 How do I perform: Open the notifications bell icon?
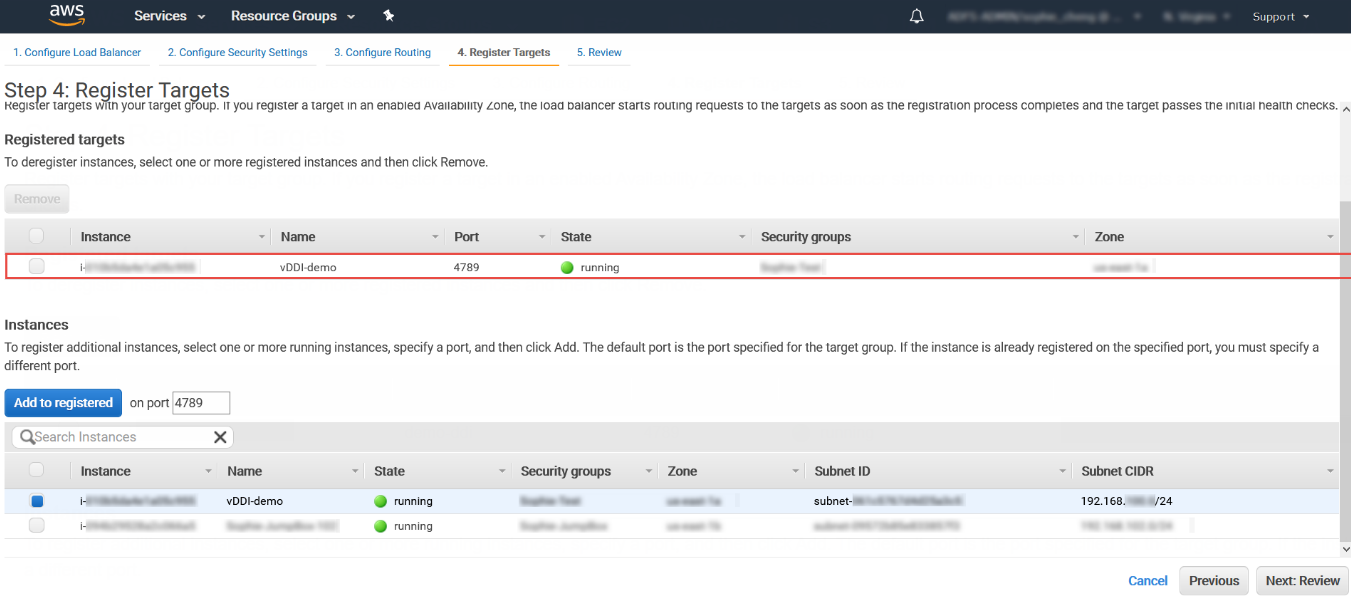[x=916, y=16]
